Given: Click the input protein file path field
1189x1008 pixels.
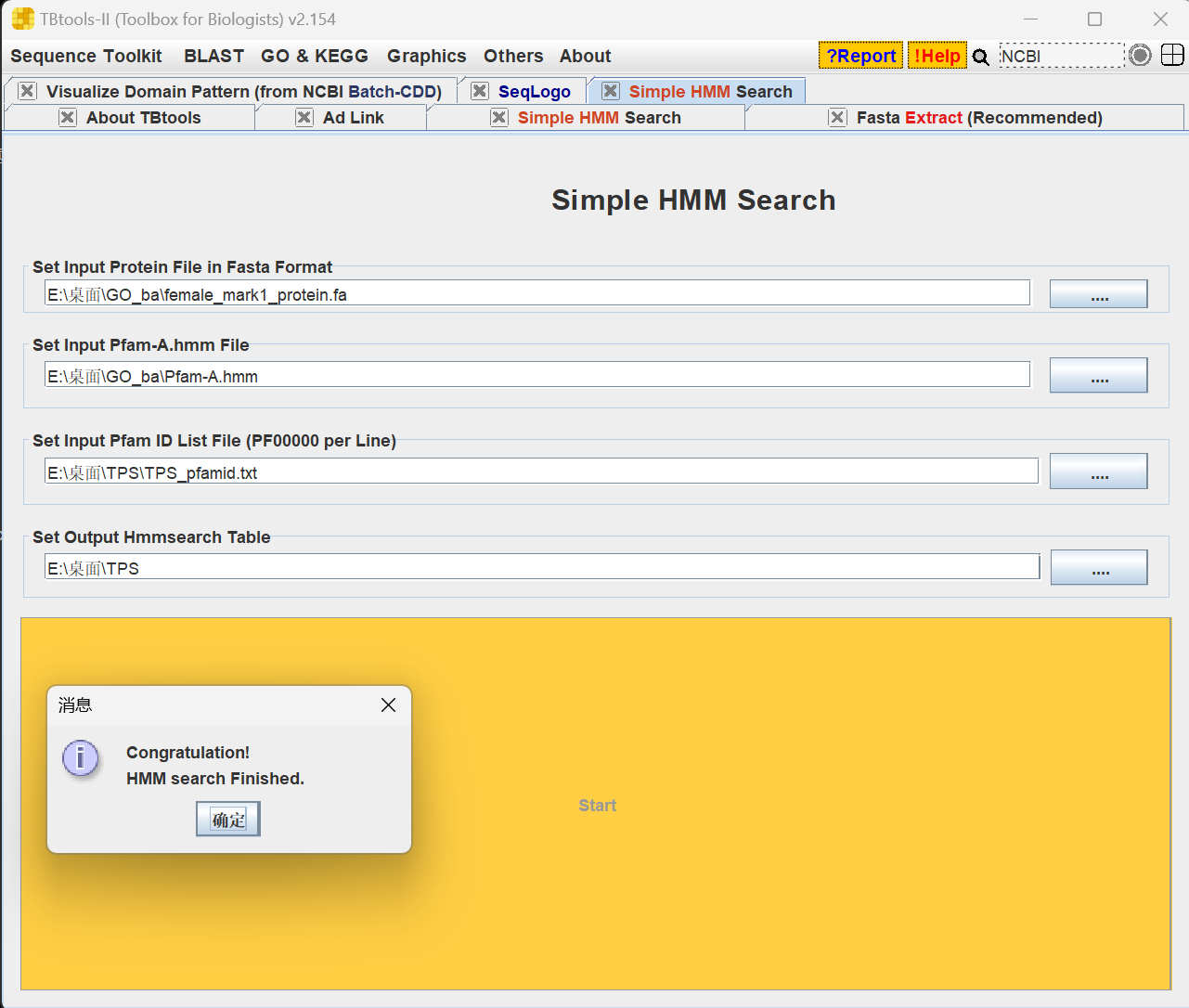Looking at the screenshot, I should click(537, 293).
